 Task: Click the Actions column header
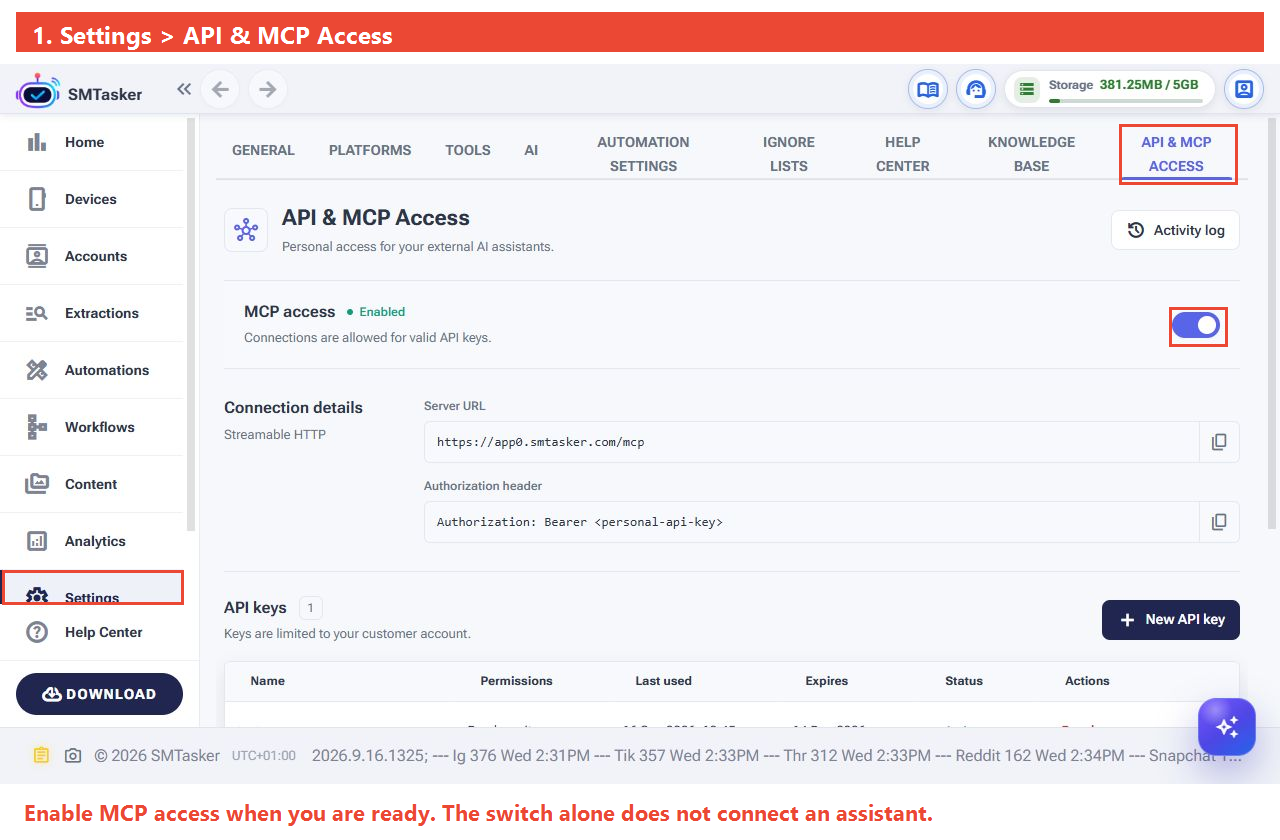[x=1087, y=681]
